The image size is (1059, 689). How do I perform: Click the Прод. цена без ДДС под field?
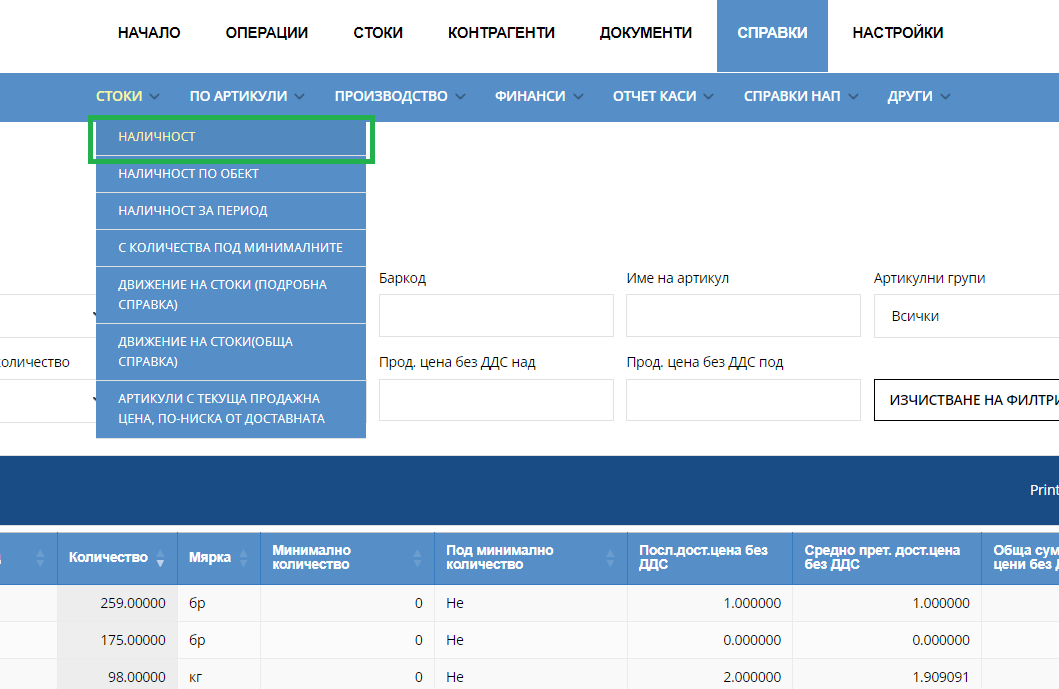[x=744, y=400]
